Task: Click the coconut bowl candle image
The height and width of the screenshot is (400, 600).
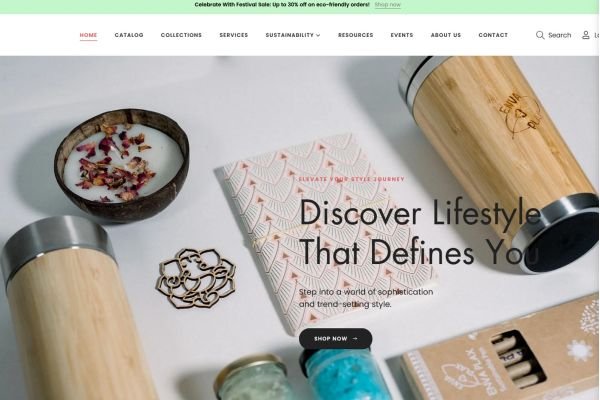Action: click(122, 165)
